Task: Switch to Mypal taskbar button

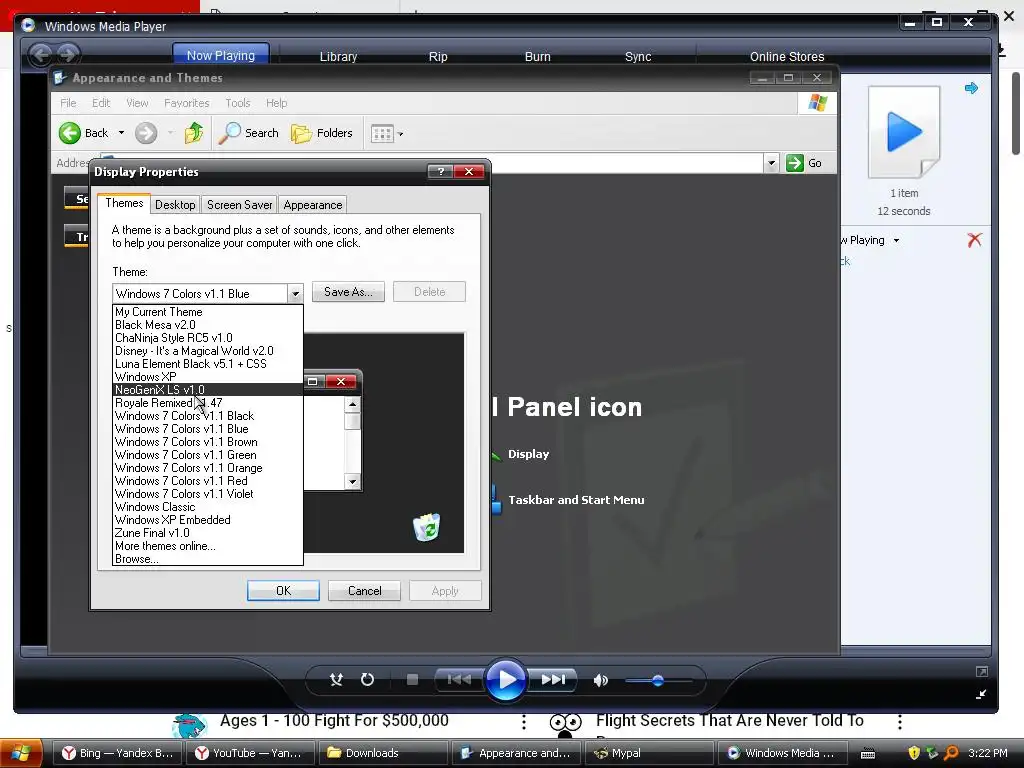Action: (x=649, y=753)
